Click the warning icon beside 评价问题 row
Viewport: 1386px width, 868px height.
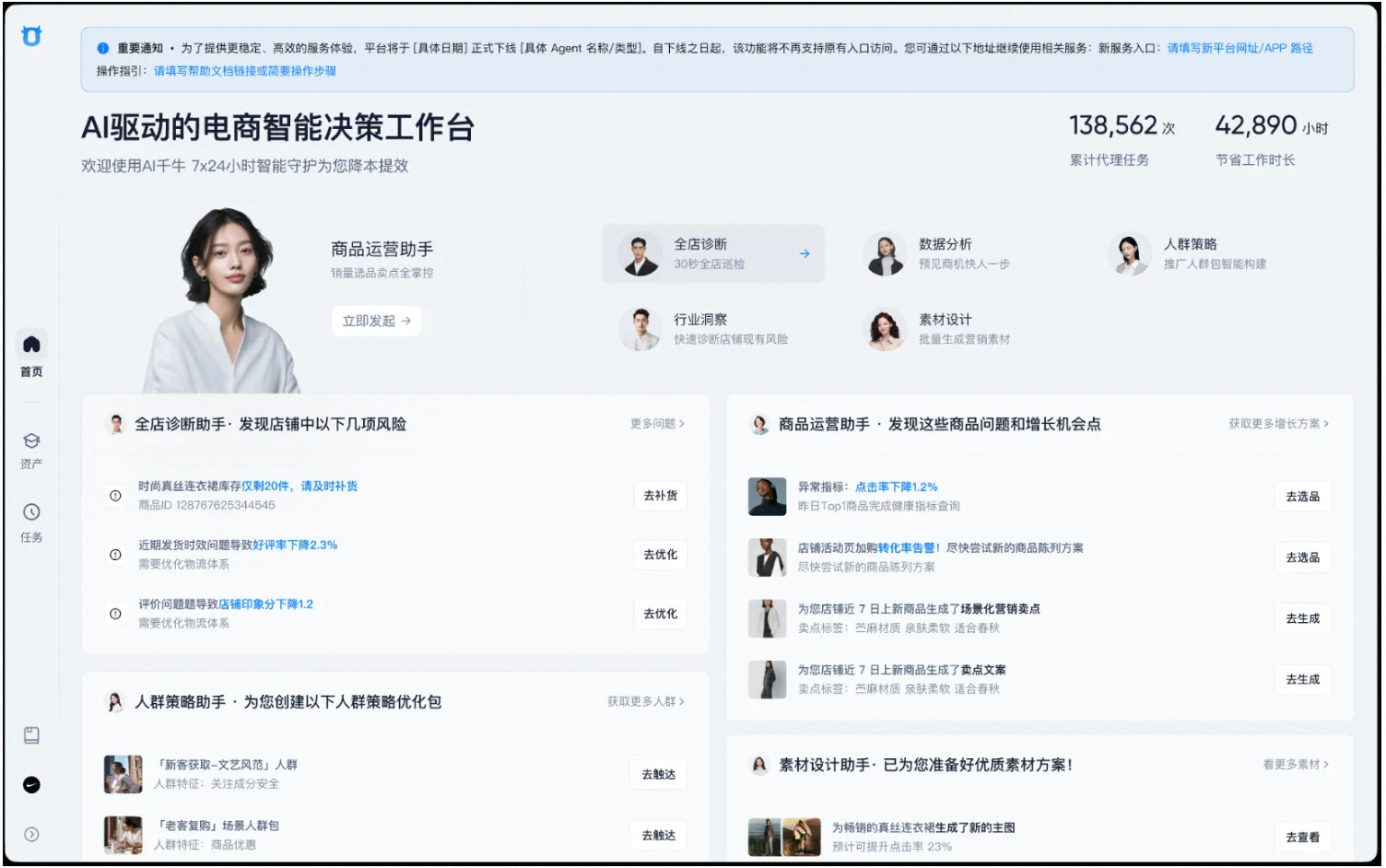click(x=115, y=614)
